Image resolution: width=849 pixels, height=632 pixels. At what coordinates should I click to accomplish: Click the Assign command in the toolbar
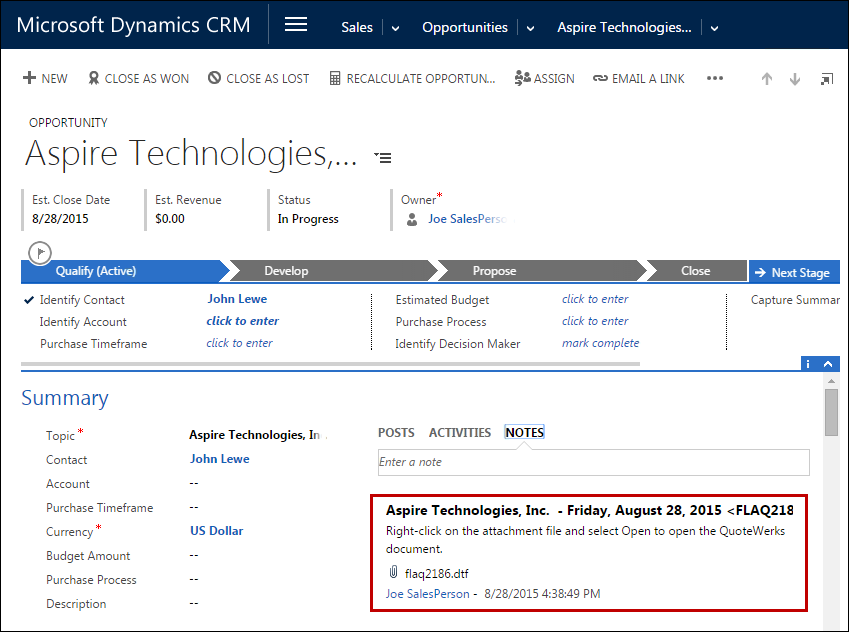544,77
